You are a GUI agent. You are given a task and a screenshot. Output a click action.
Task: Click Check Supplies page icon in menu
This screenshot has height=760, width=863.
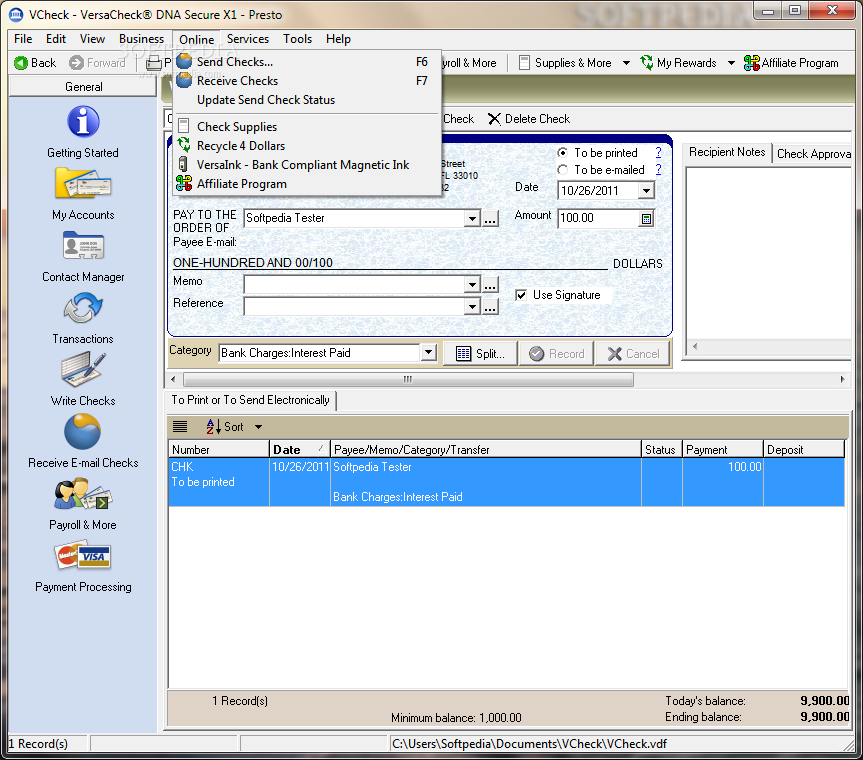184,127
